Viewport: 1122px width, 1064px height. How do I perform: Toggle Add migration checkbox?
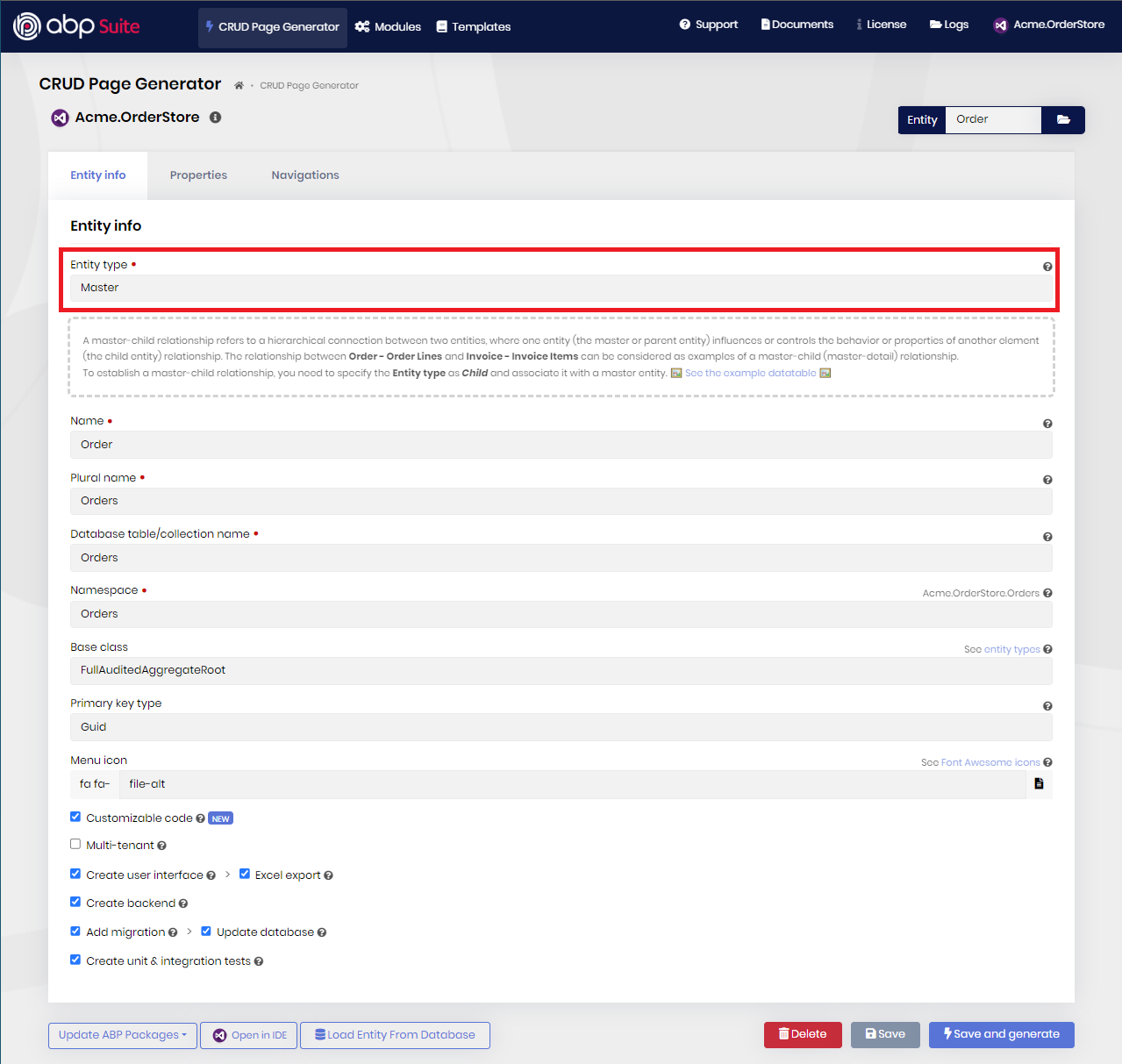point(75,931)
